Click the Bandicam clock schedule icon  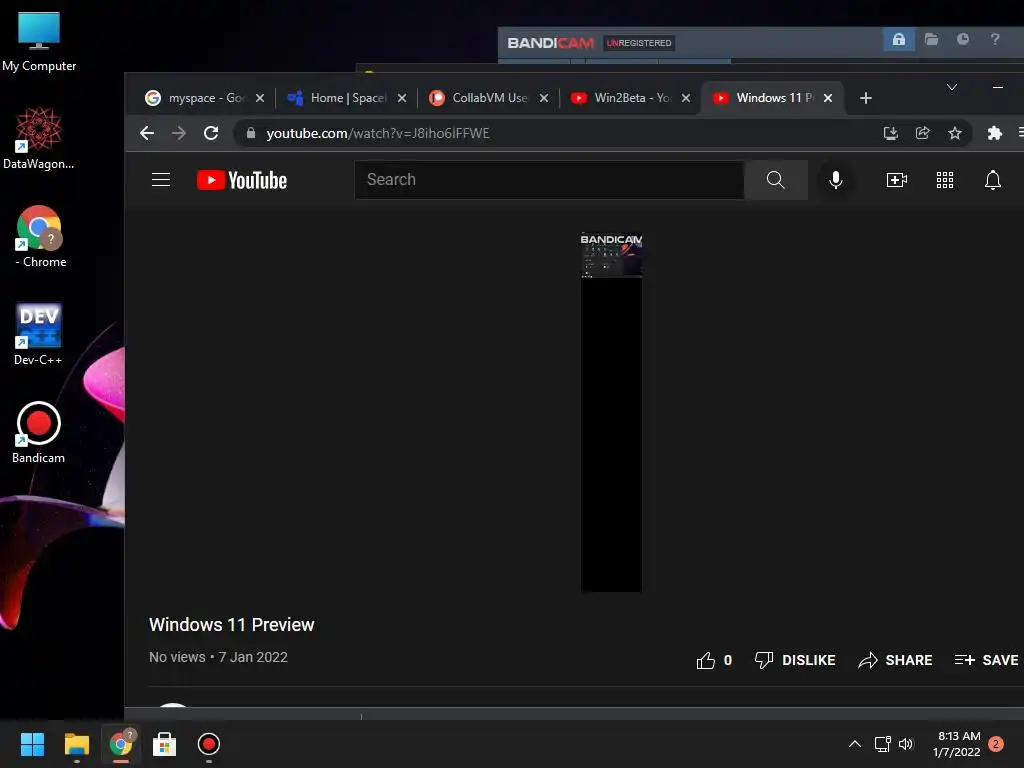963,40
